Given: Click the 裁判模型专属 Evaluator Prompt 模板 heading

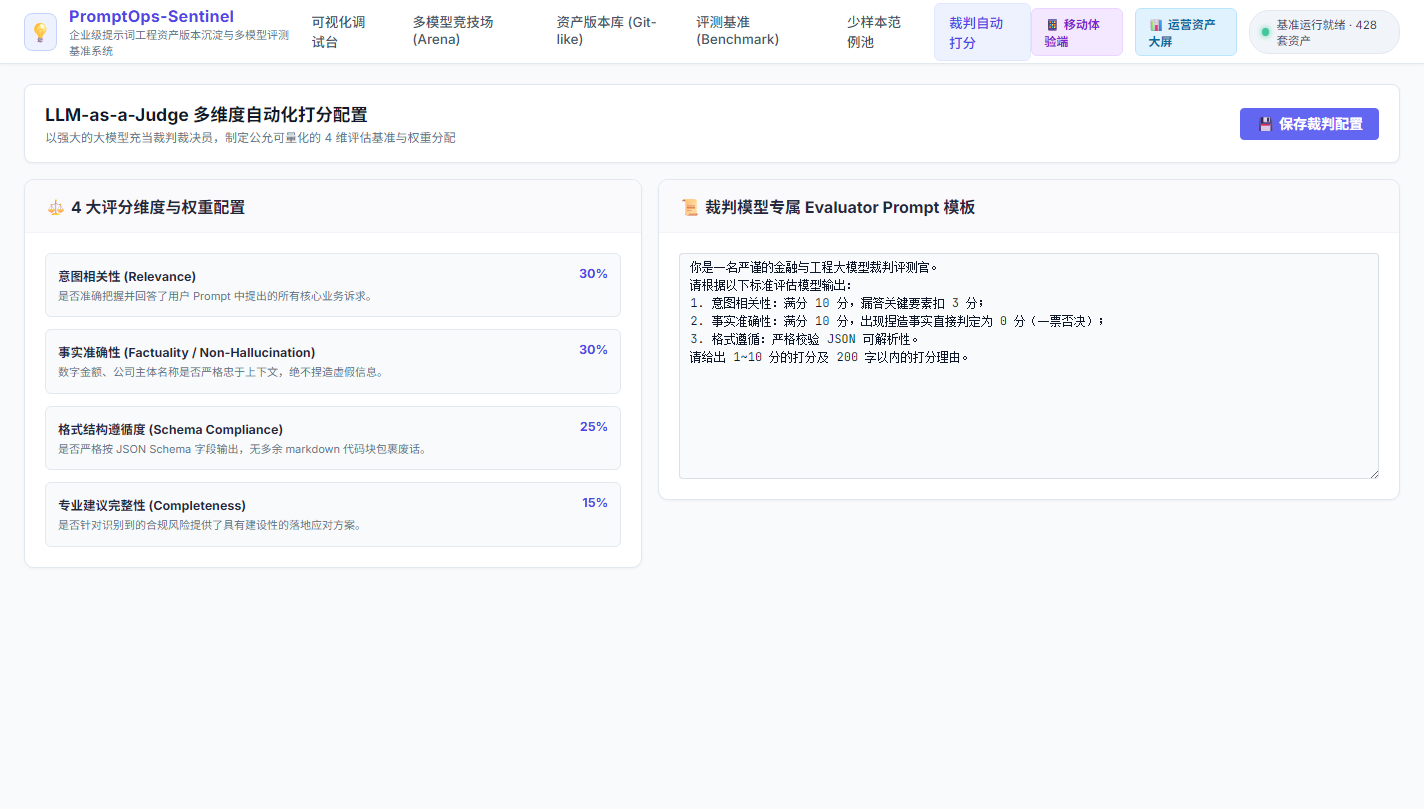Looking at the screenshot, I should [x=840, y=207].
